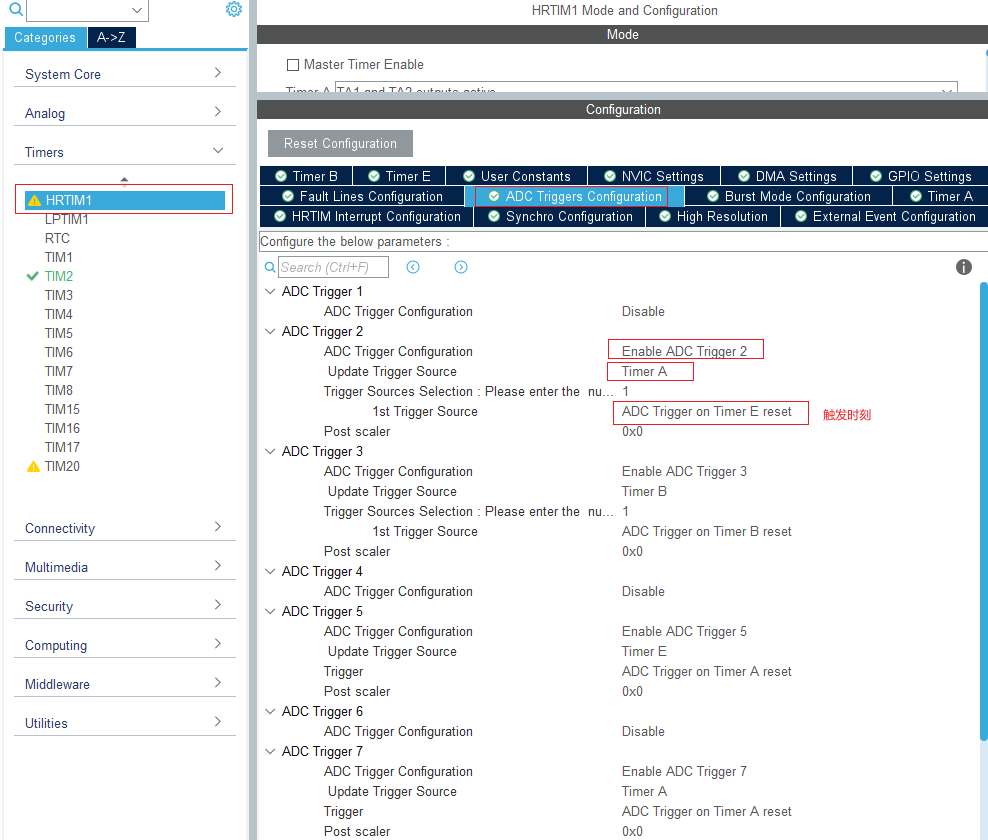Image resolution: width=988 pixels, height=840 pixels.
Task: Open the info icon on the right
Action: [963, 267]
